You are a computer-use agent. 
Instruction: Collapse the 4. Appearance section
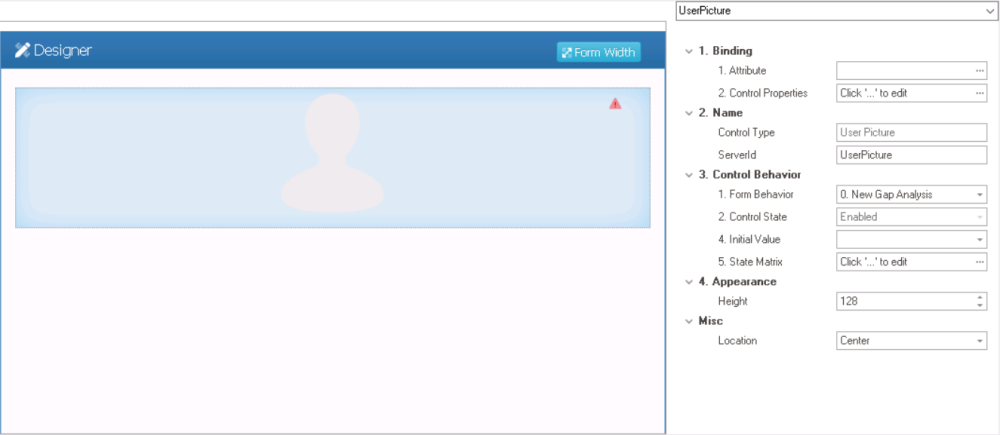[688, 281]
